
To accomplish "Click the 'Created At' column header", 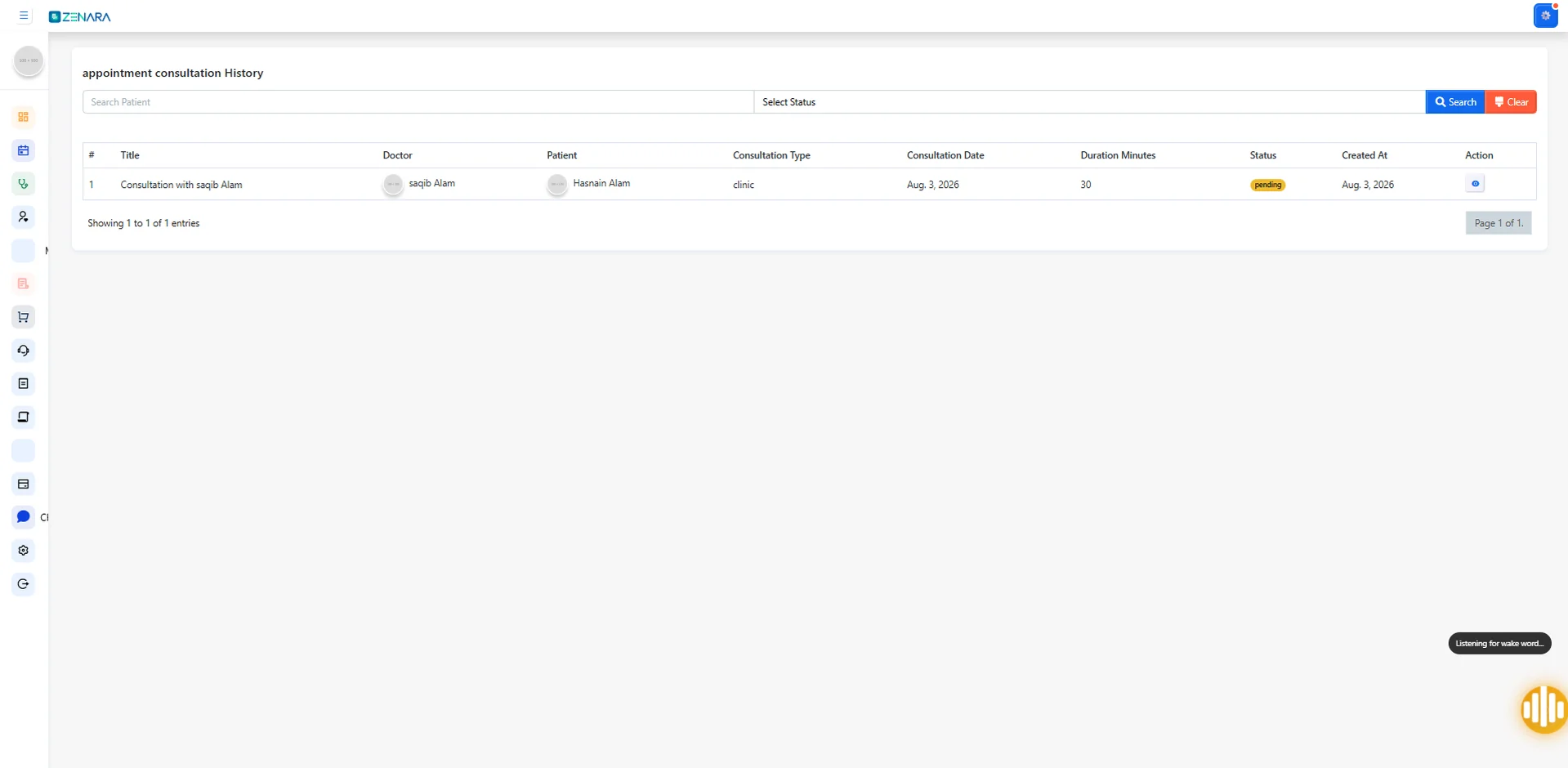I will click(x=1365, y=155).
